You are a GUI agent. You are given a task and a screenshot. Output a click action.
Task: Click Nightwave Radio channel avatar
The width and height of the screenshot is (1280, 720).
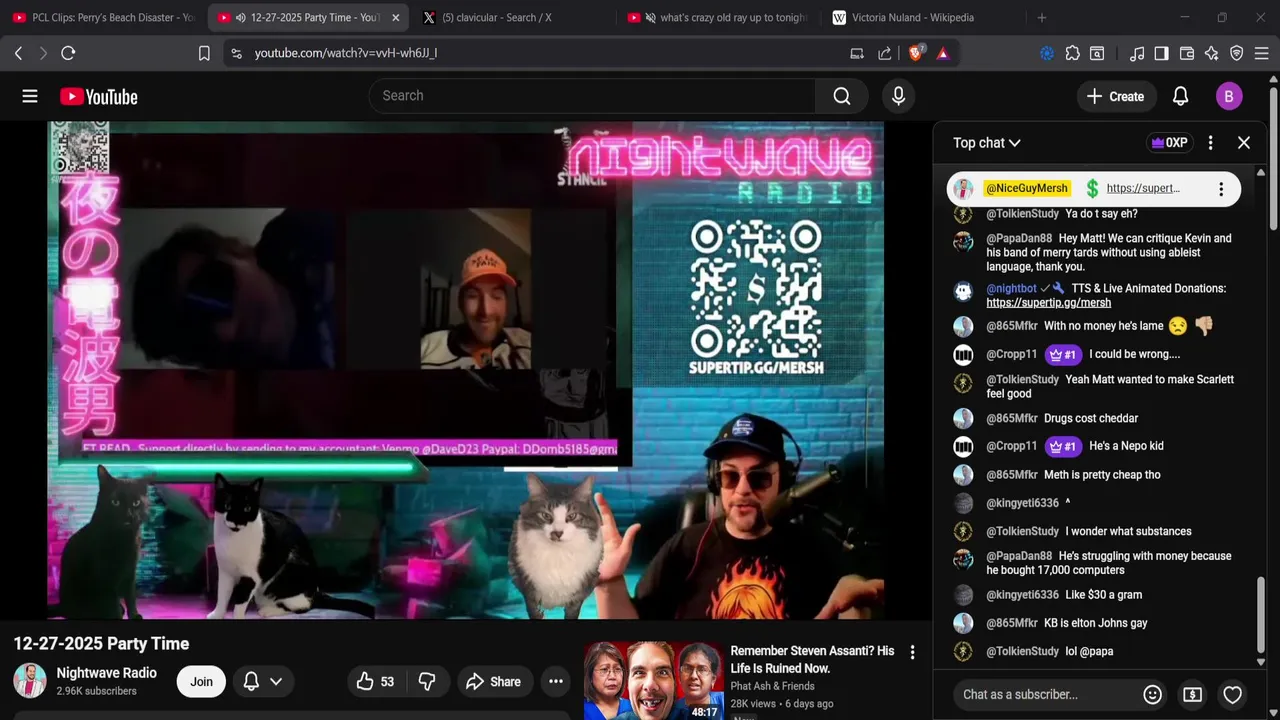pyautogui.click(x=30, y=681)
